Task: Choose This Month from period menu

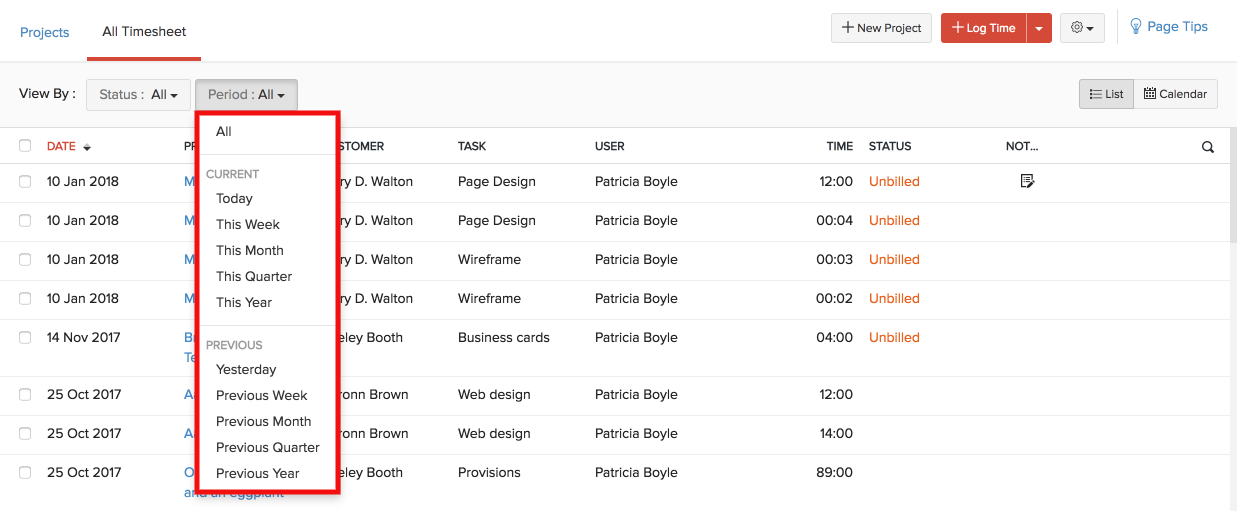Action: coord(250,251)
